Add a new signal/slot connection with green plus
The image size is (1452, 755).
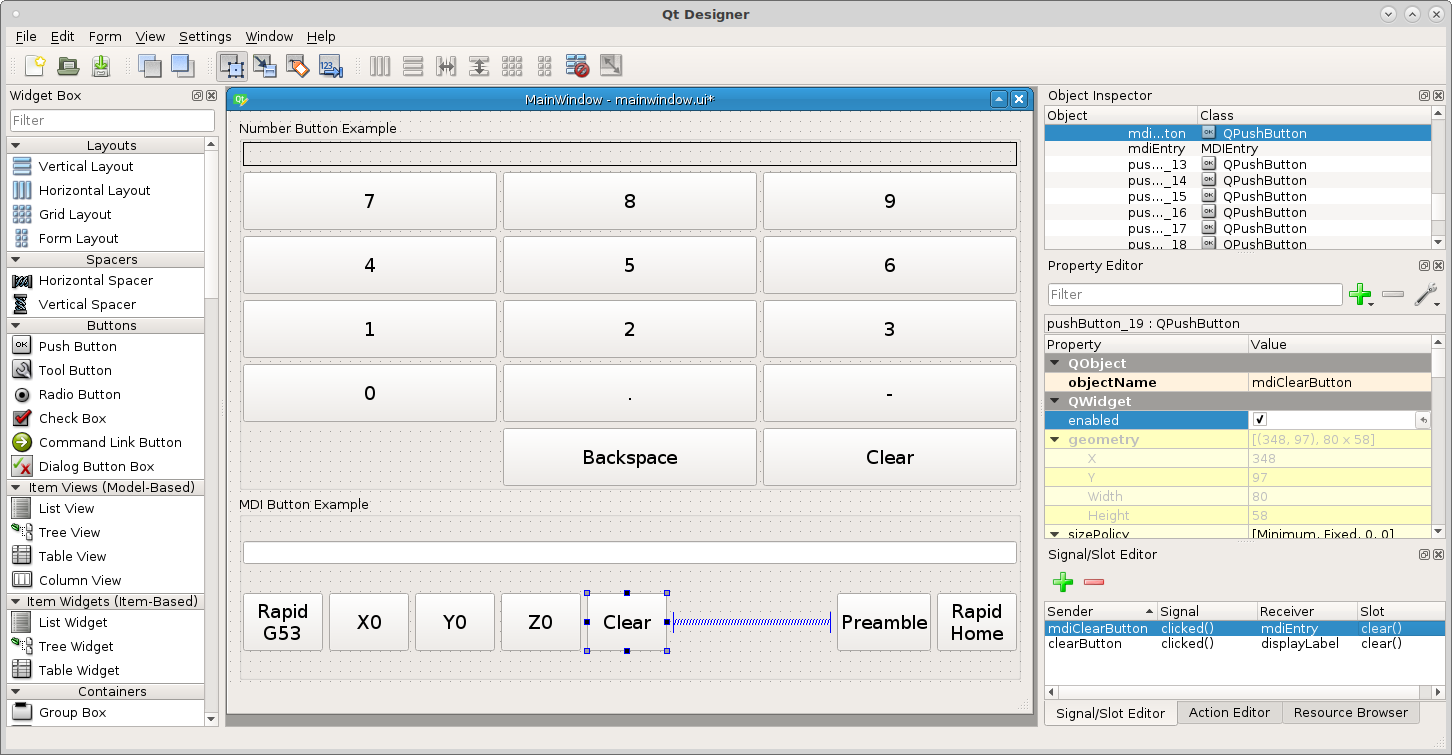[x=1062, y=581]
